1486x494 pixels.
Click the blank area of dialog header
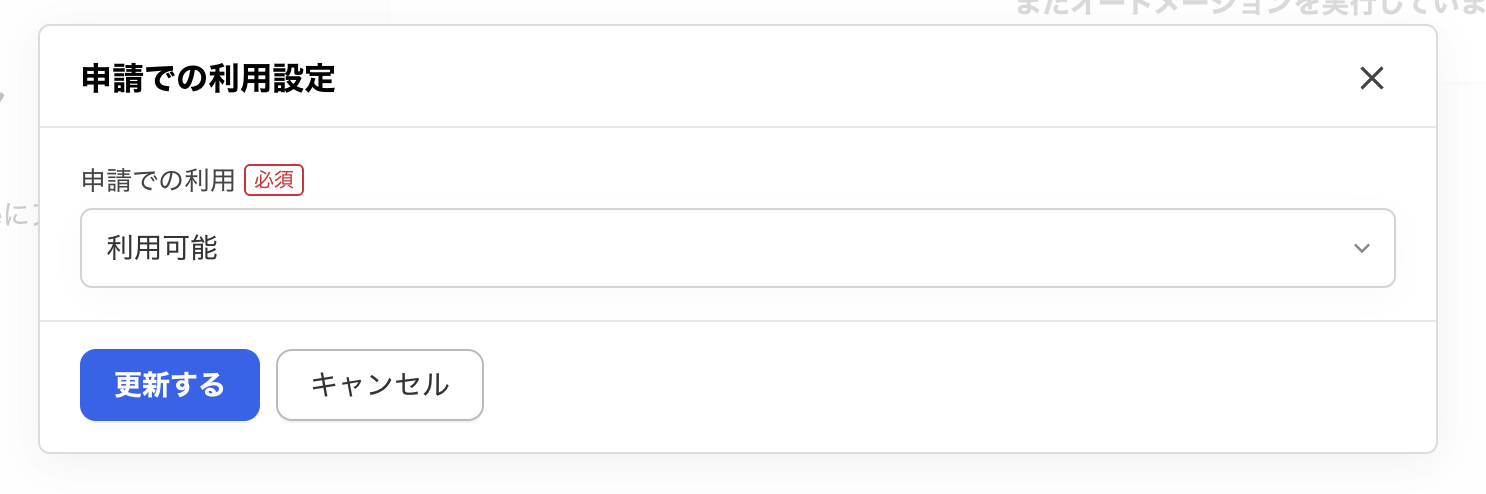pos(800,78)
